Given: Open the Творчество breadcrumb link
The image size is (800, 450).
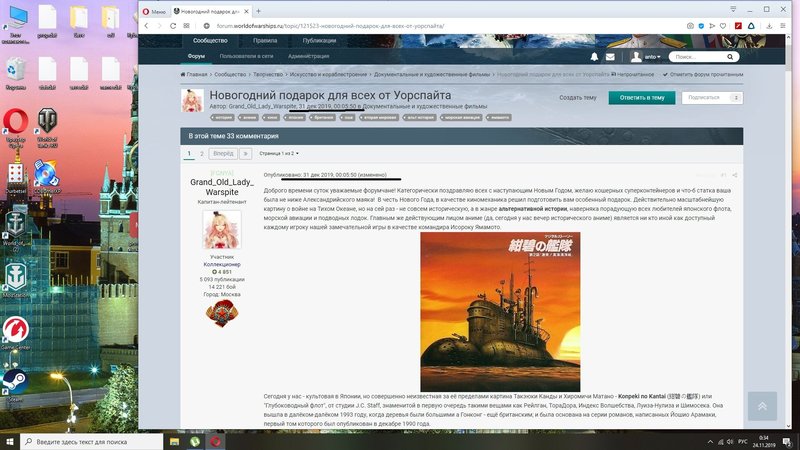Looking at the screenshot, I should pos(268,74).
